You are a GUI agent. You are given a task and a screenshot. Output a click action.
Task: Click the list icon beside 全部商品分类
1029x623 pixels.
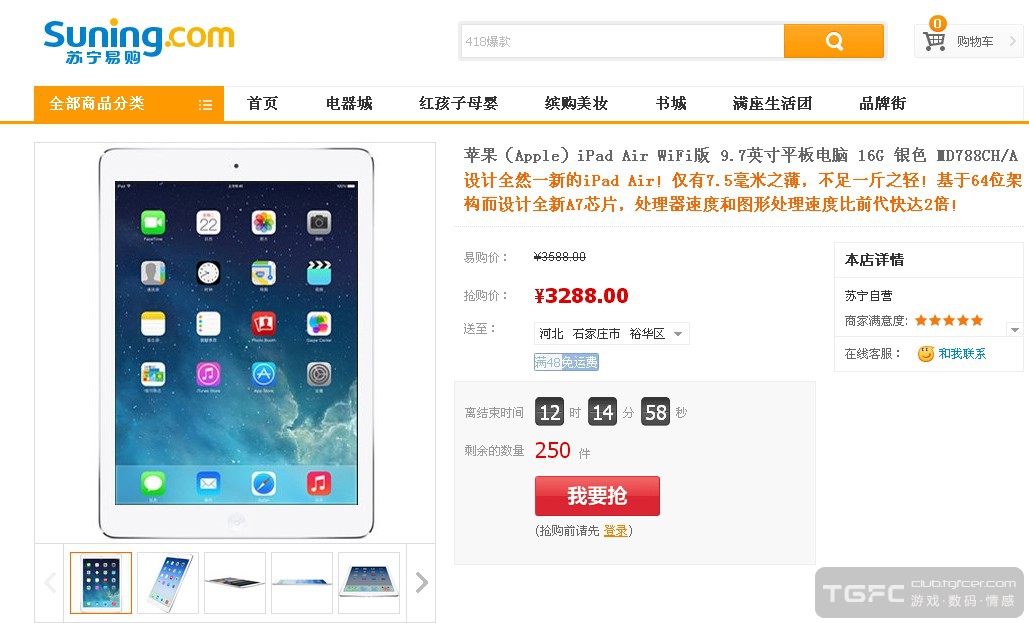point(205,104)
